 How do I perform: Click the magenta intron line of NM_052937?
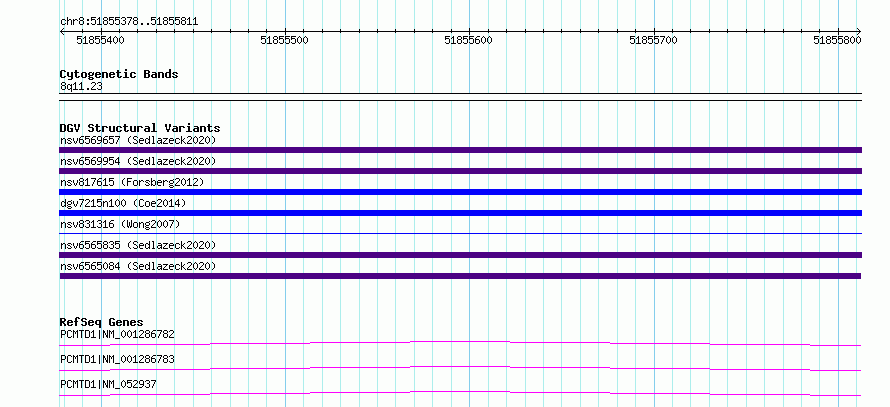point(460,393)
